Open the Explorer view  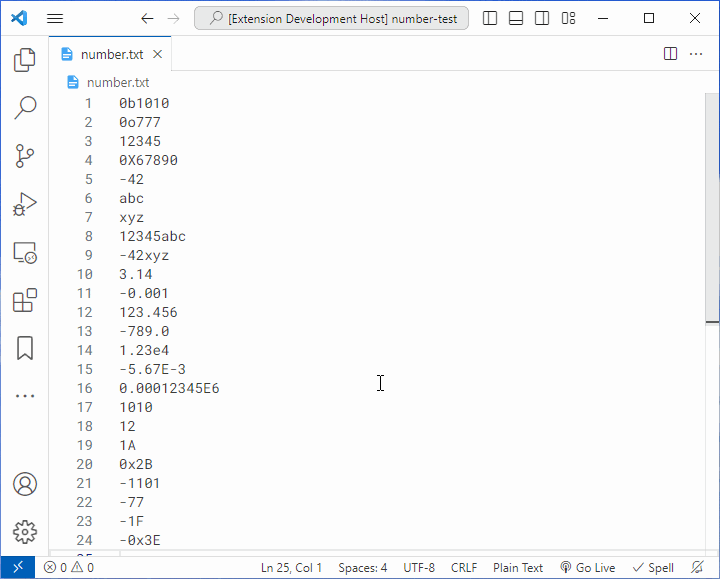coord(25,60)
